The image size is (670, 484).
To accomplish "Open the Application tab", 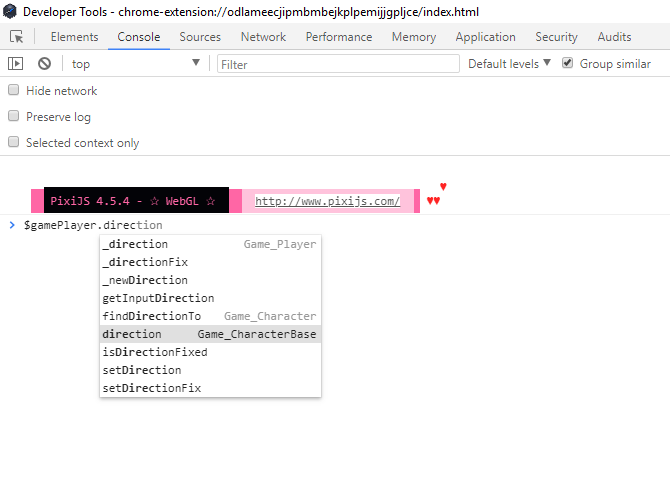I will tap(485, 37).
